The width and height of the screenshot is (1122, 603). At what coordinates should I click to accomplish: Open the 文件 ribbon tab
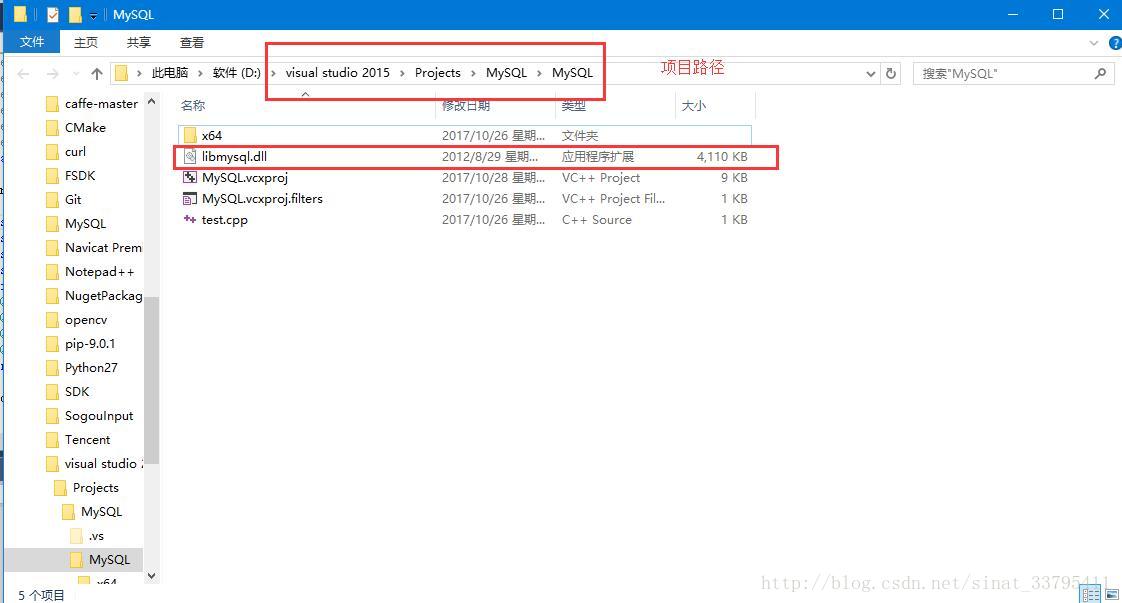click(x=31, y=42)
